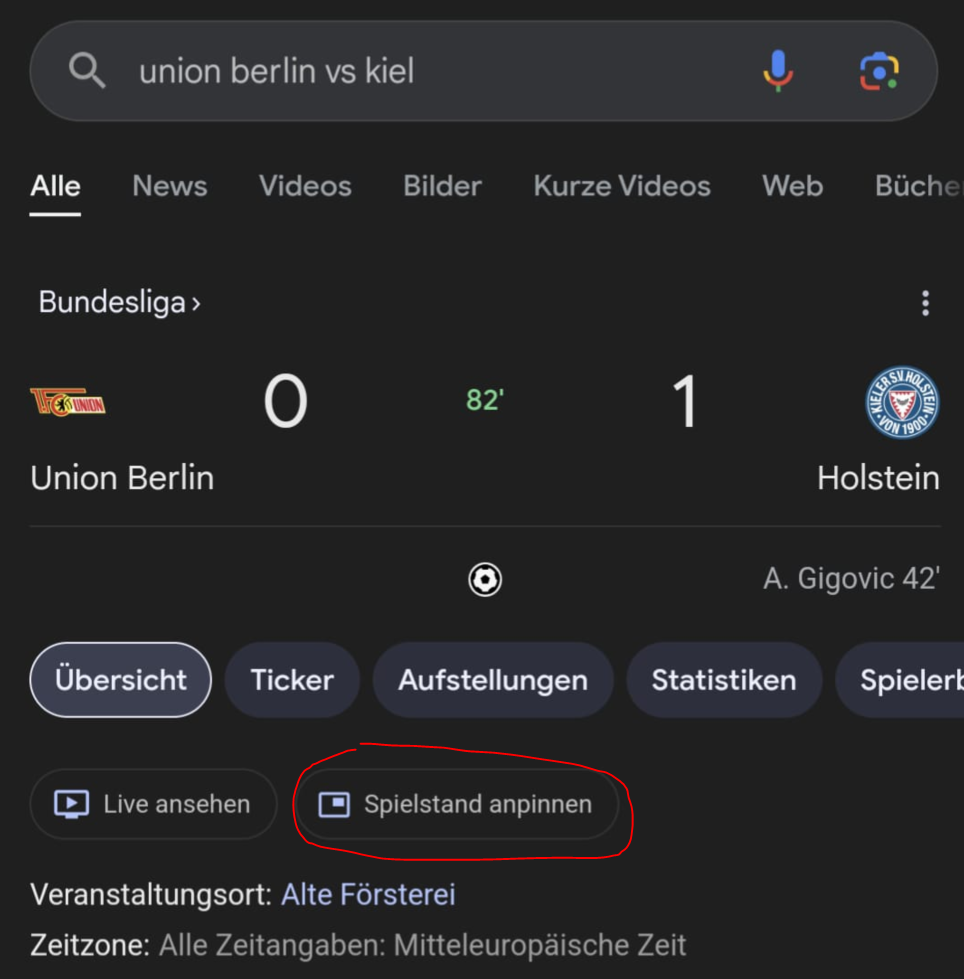964x979 pixels.
Task: Show the Bilder results tab
Action: click(442, 186)
